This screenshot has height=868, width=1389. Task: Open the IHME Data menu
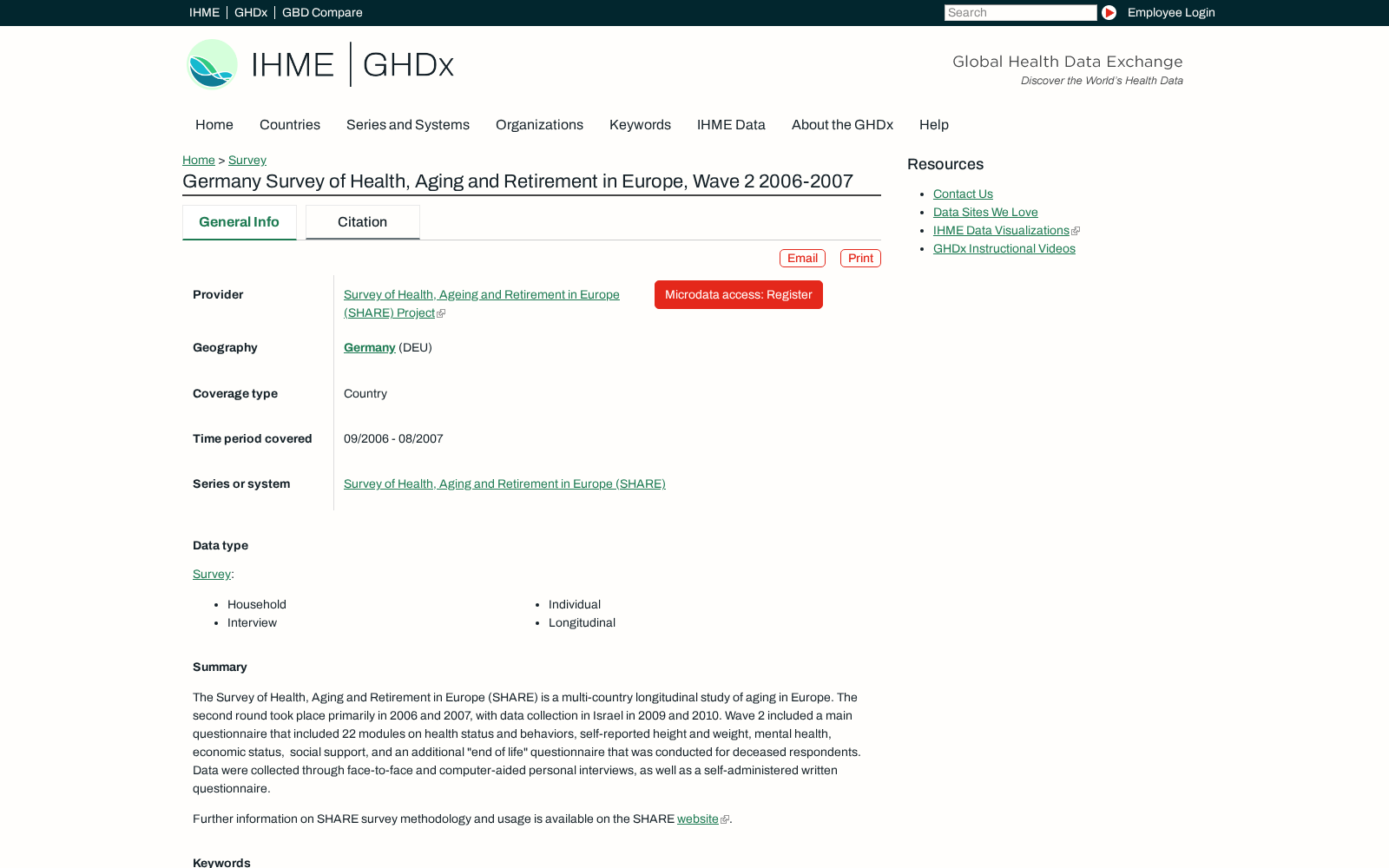click(731, 125)
